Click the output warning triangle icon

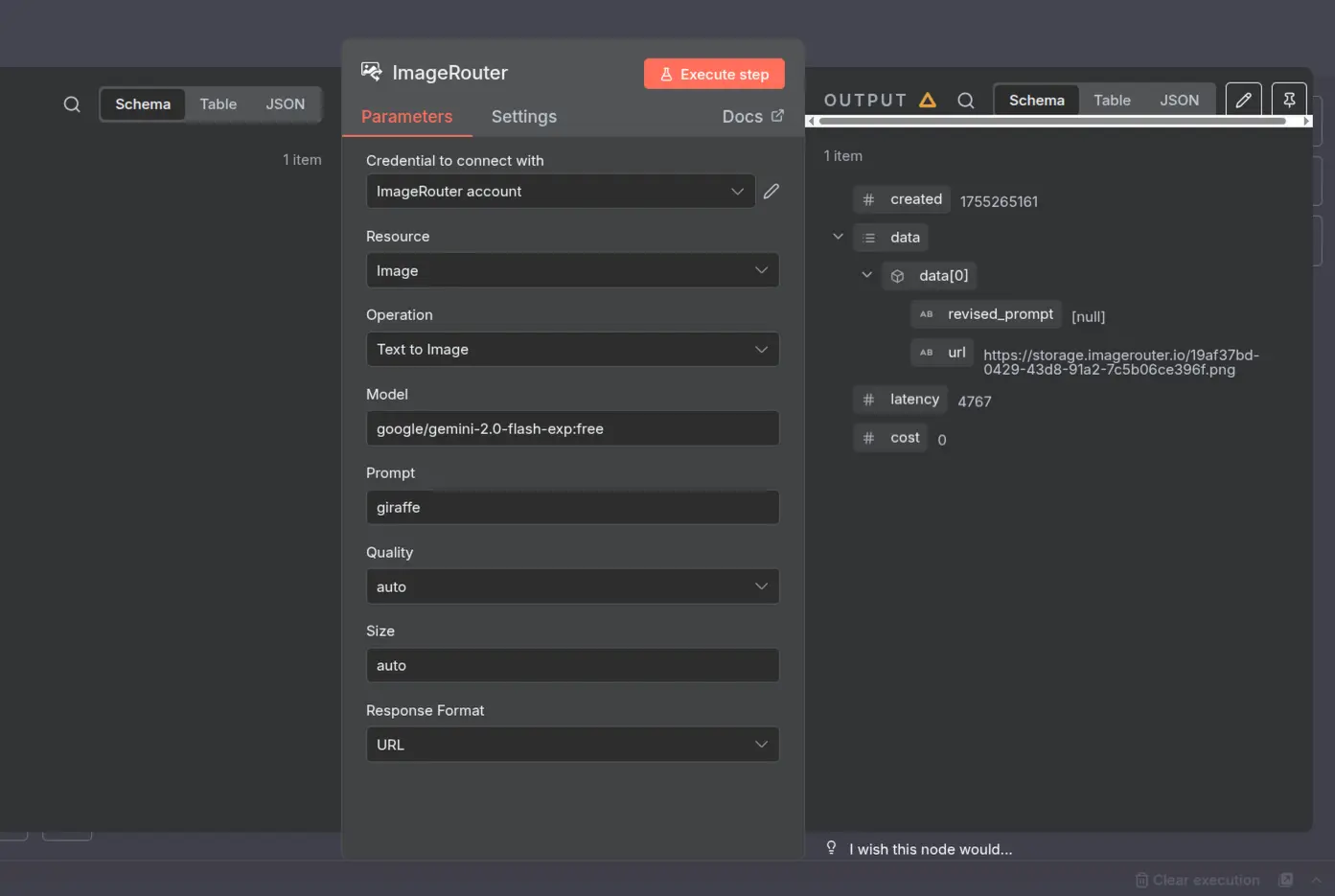tap(928, 100)
